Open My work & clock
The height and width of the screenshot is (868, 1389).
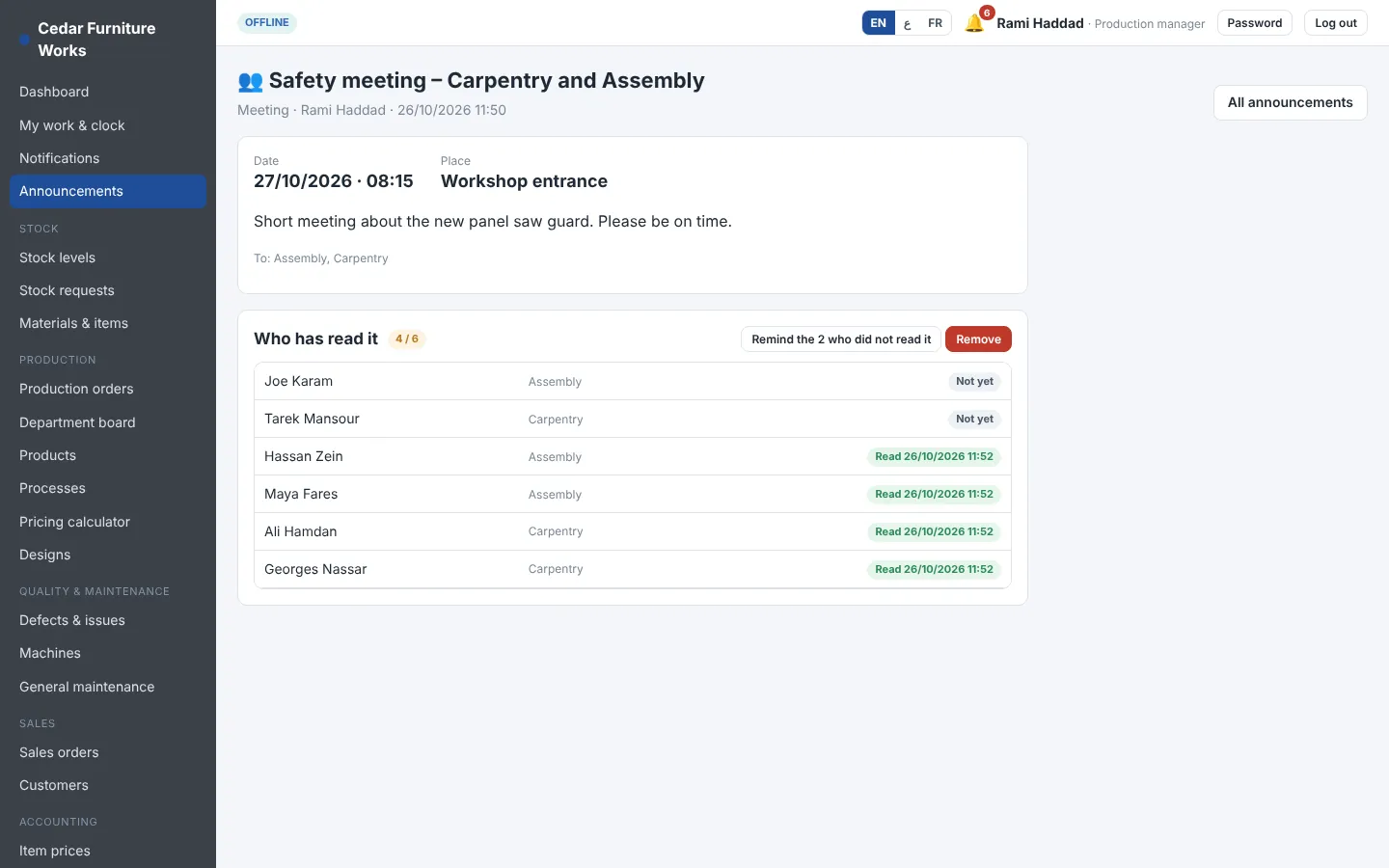tap(108, 125)
